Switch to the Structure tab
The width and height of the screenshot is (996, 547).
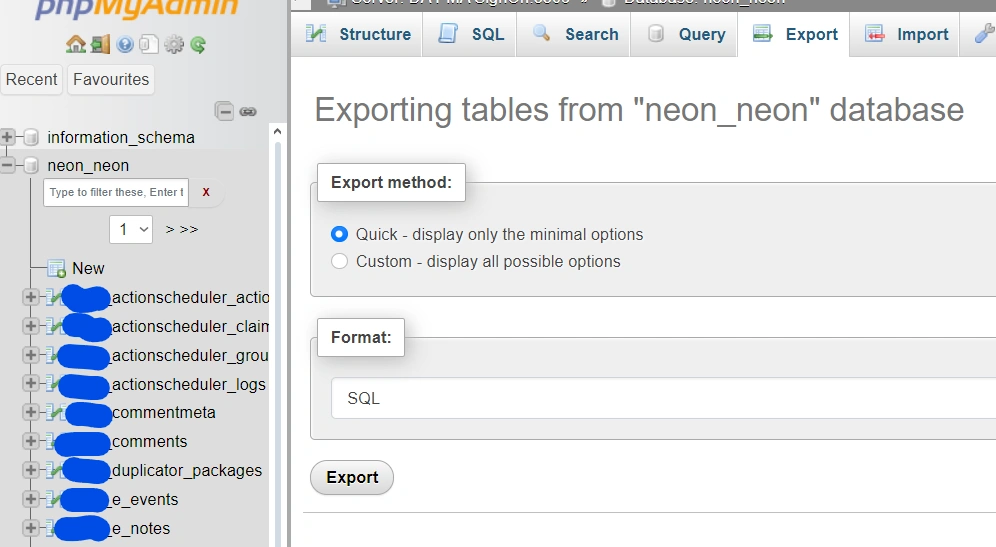point(358,34)
